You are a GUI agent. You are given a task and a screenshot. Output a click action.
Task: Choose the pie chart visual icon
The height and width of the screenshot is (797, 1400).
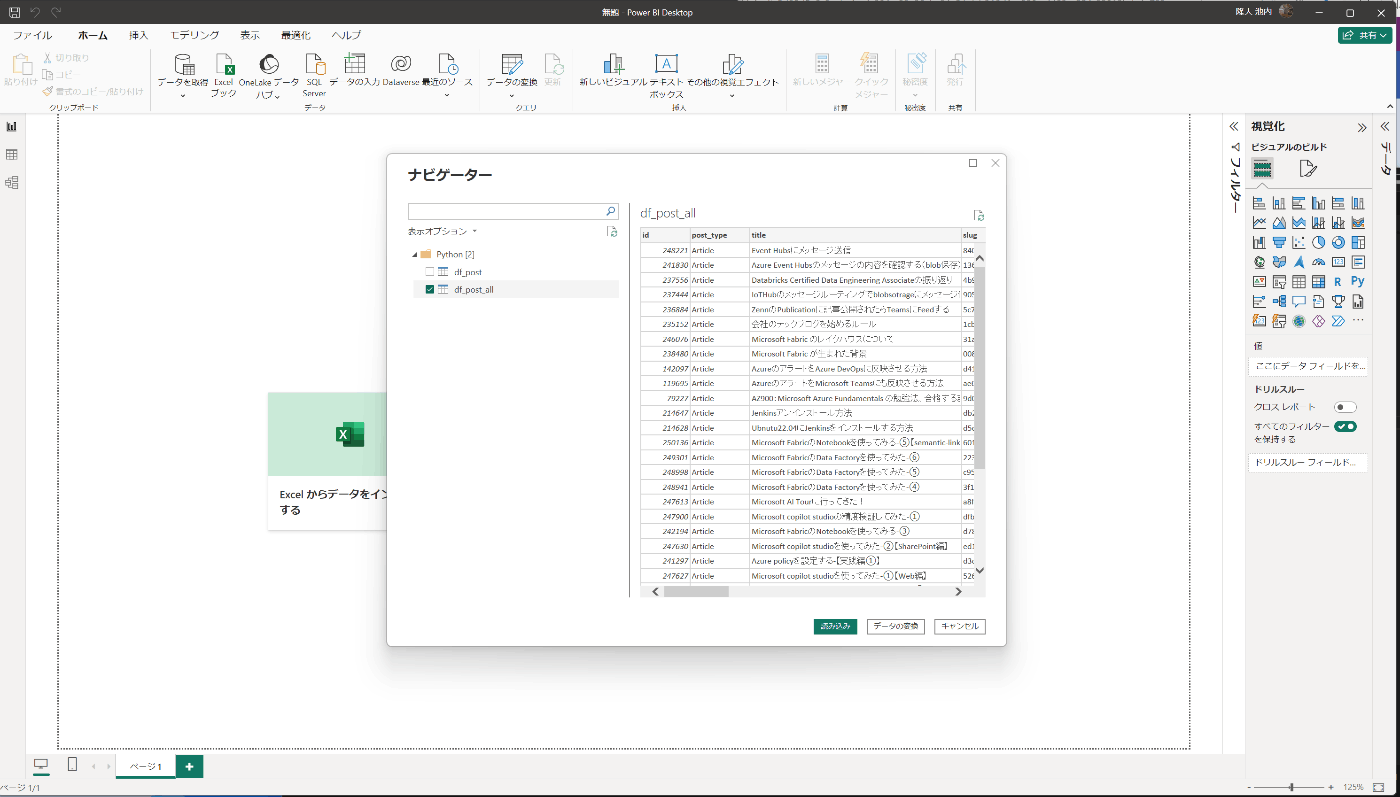[x=1318, y=242]
